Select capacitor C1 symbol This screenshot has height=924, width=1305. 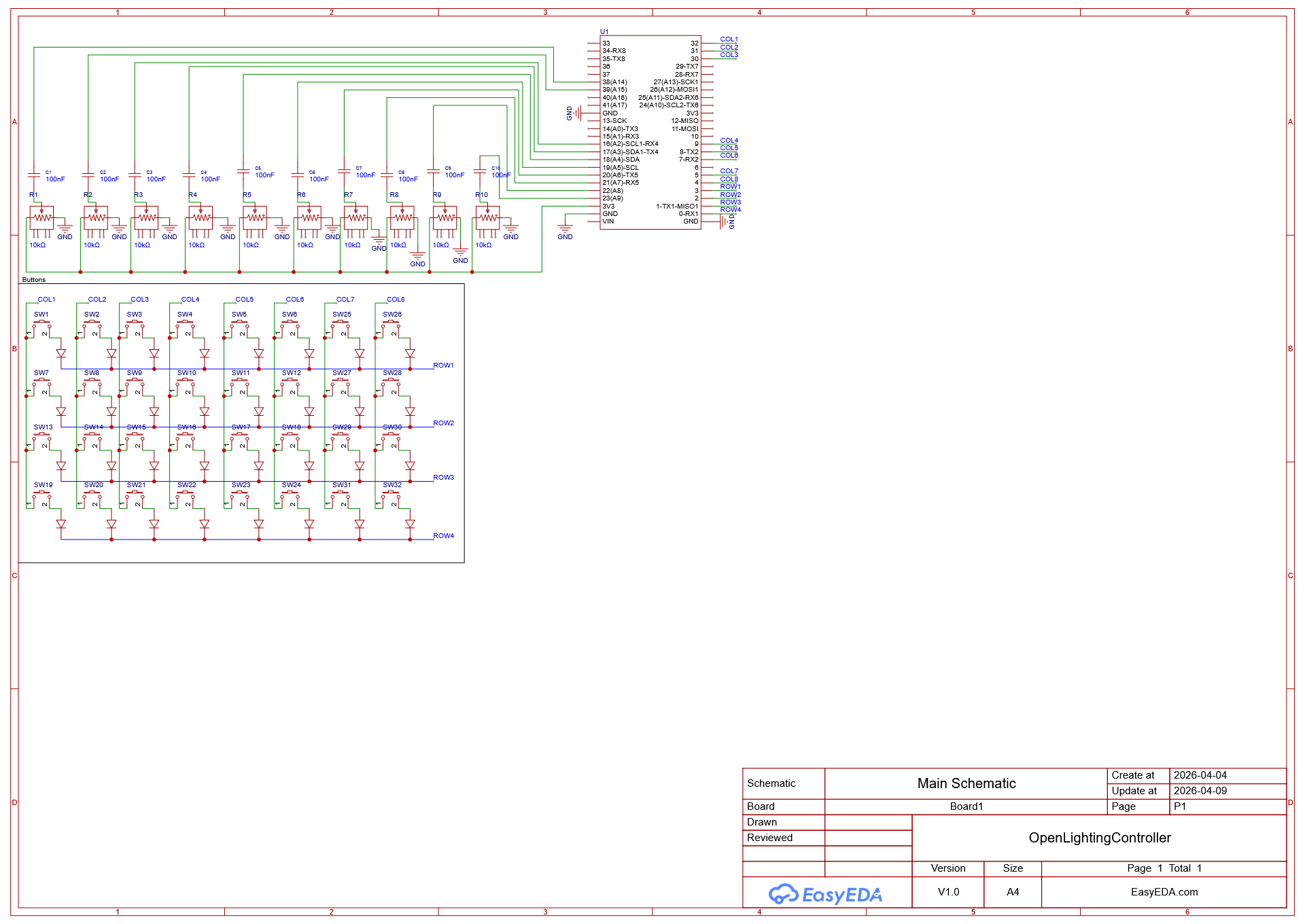point(34,175)
